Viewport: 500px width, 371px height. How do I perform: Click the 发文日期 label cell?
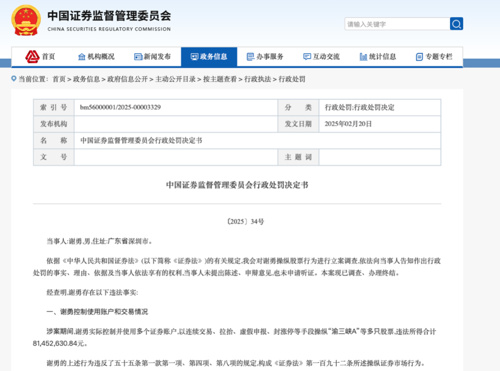[298, 124]
